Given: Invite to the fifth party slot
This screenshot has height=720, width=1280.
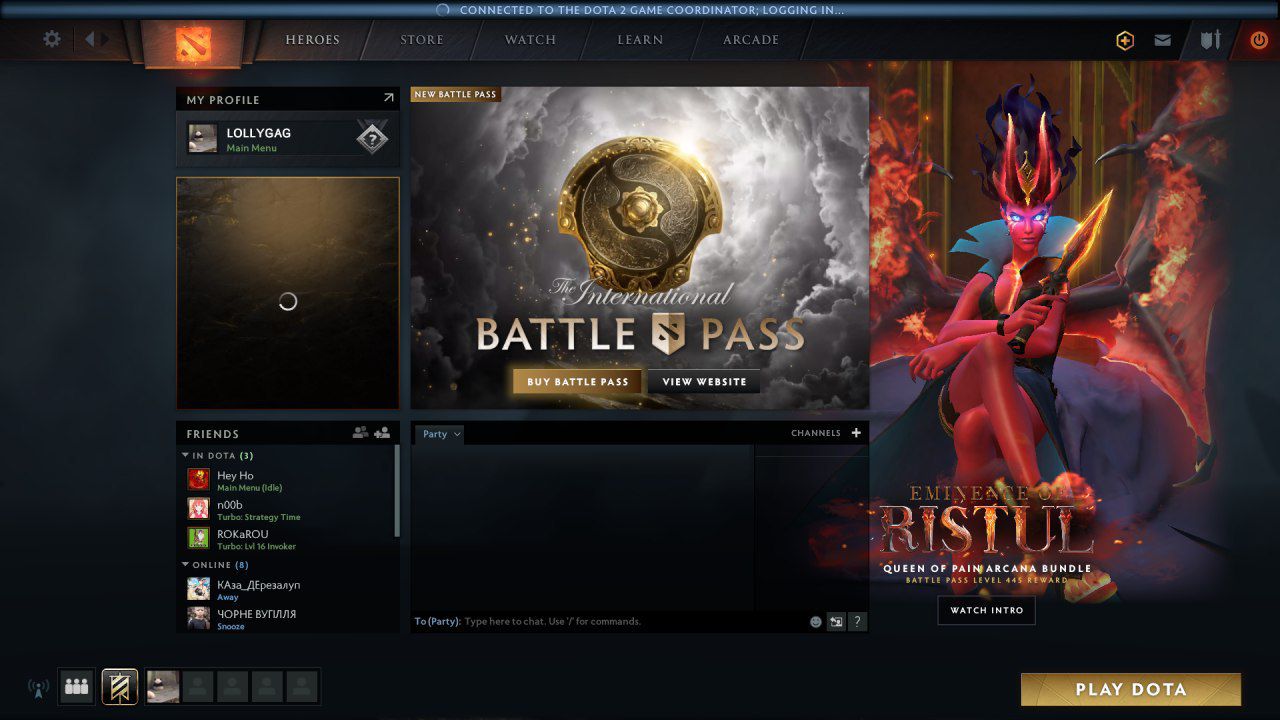Looking at the screenshot, I should pyautogui.click(x=302, y=686).
